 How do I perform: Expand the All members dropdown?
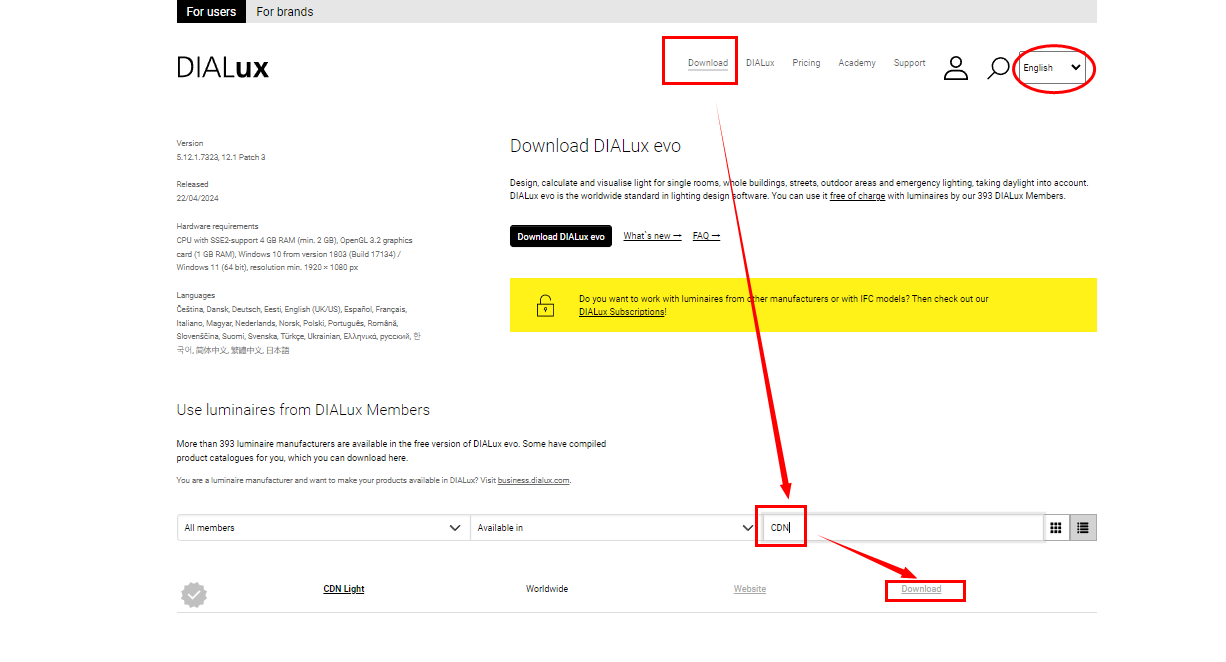[322, 527]
